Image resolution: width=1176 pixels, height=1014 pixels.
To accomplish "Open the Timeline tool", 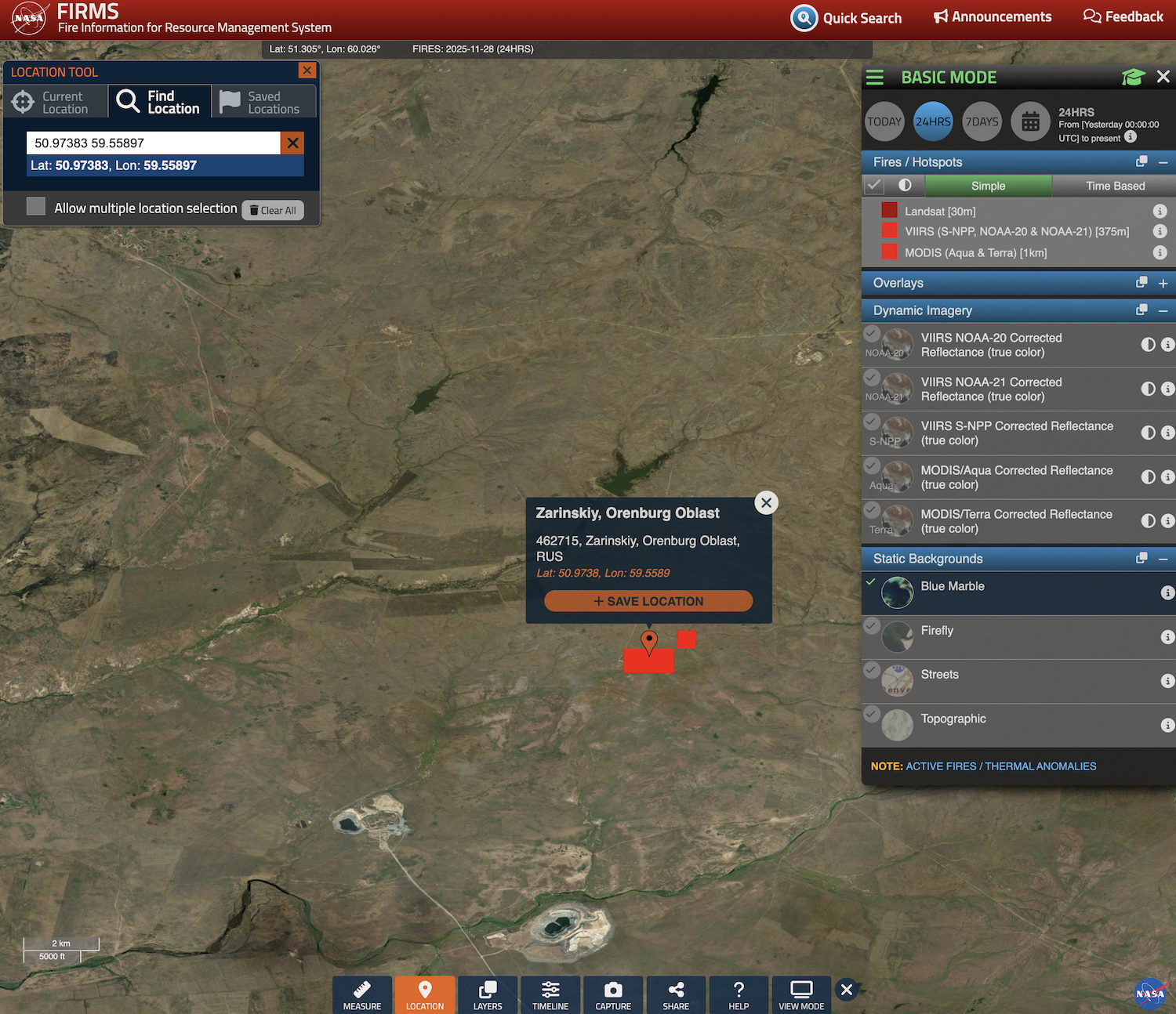I will coord(550,994).
